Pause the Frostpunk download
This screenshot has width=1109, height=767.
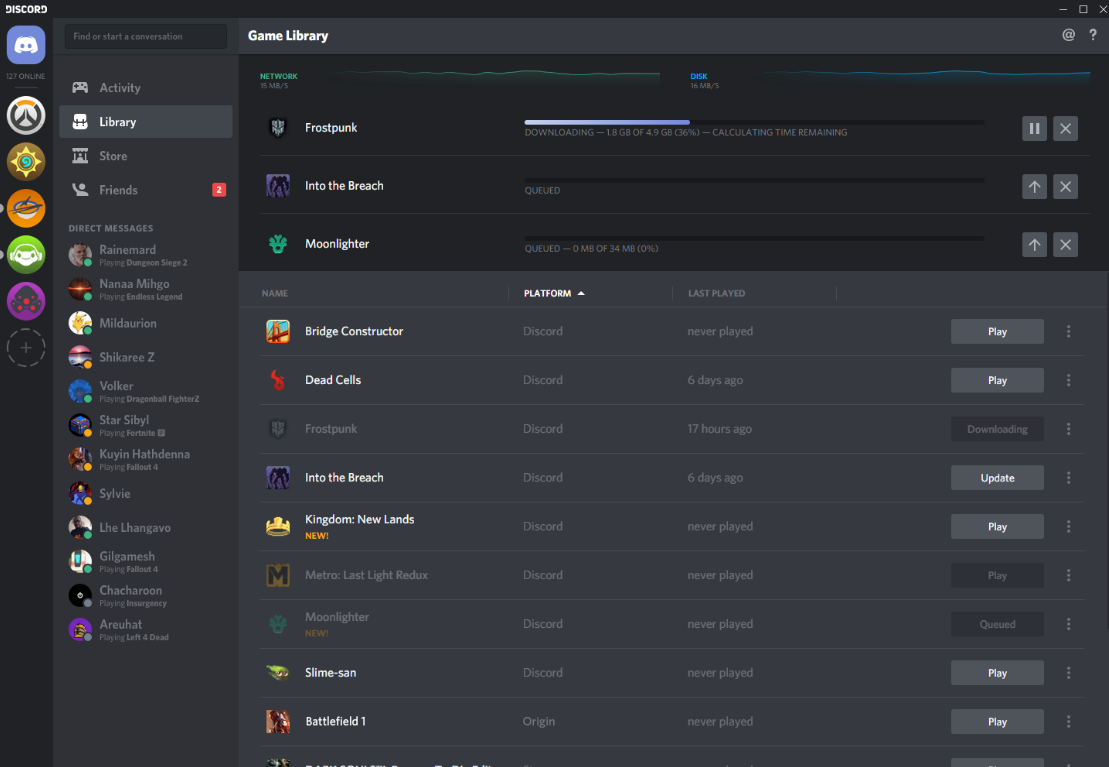click(x=1034, y=128)
